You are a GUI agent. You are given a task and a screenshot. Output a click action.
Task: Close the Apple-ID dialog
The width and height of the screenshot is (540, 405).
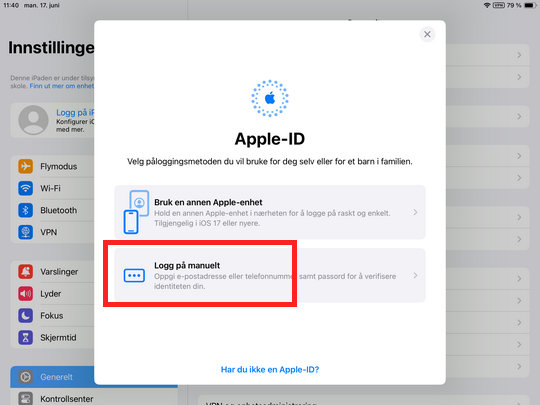(x=427, y=34)
